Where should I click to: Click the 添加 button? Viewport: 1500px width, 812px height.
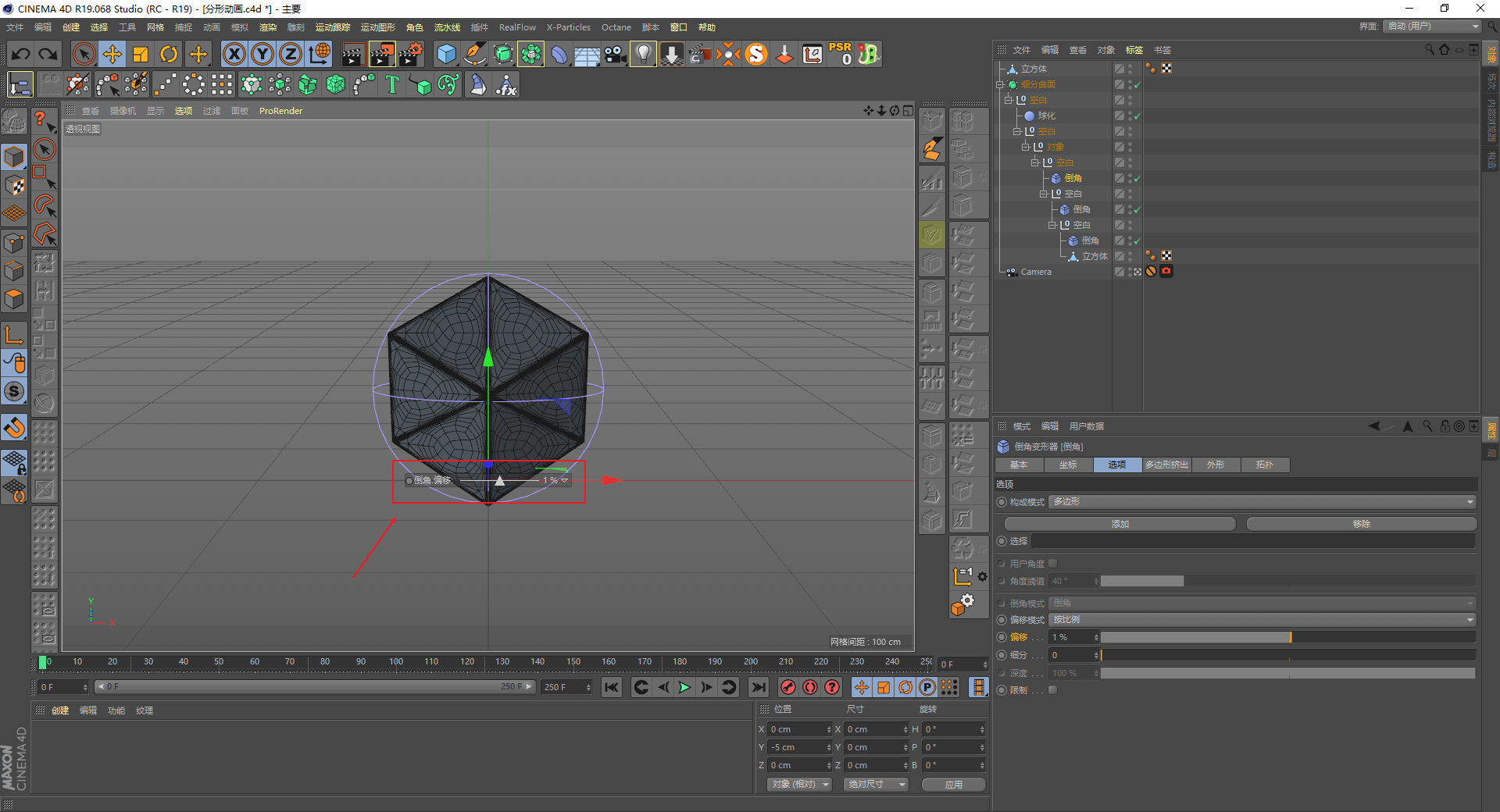pyautogui.click(x=1120, y=524)
